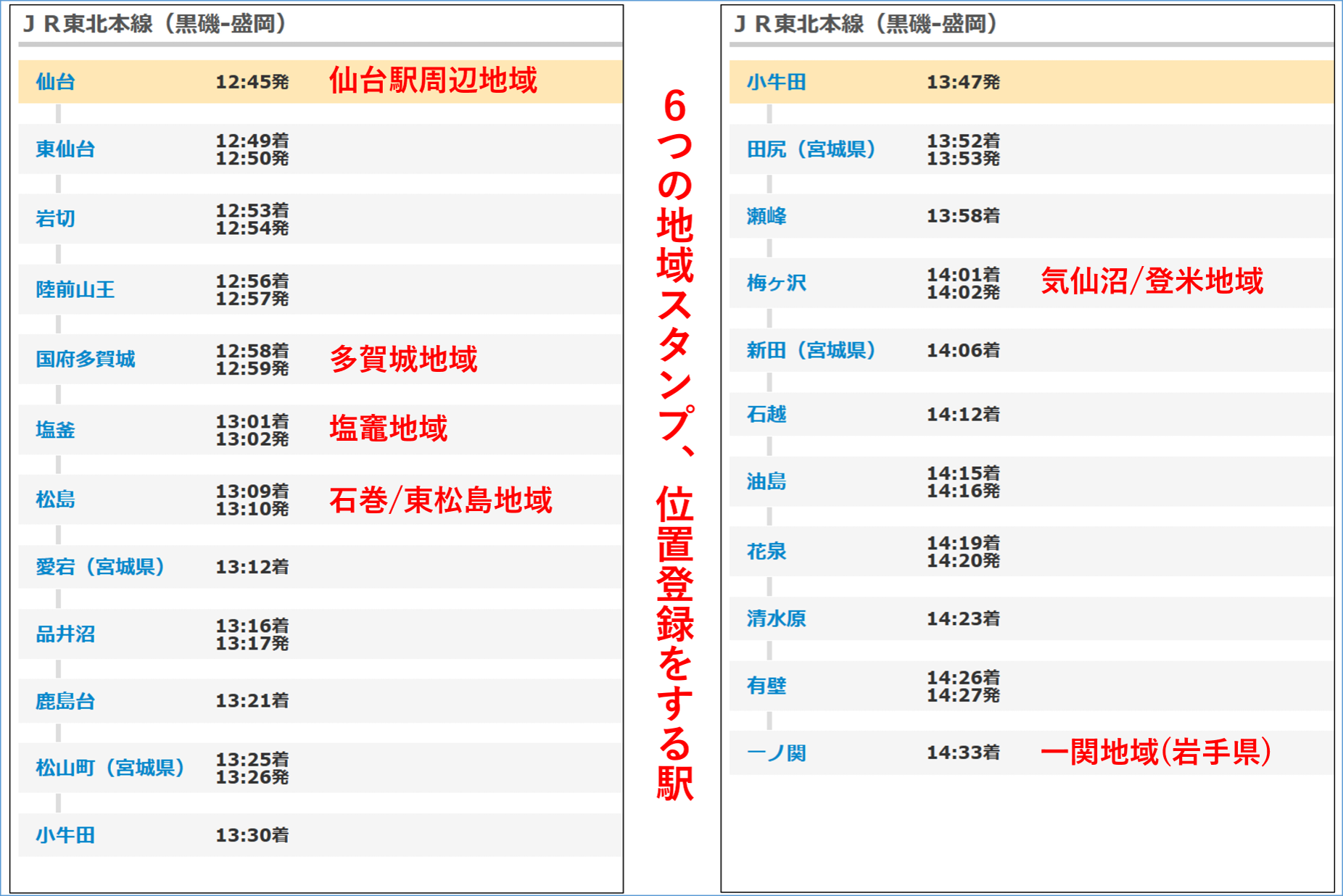Screen dimensions: 1343x896
Task: Click the 仙台 station link
Action: click(55, 82)
